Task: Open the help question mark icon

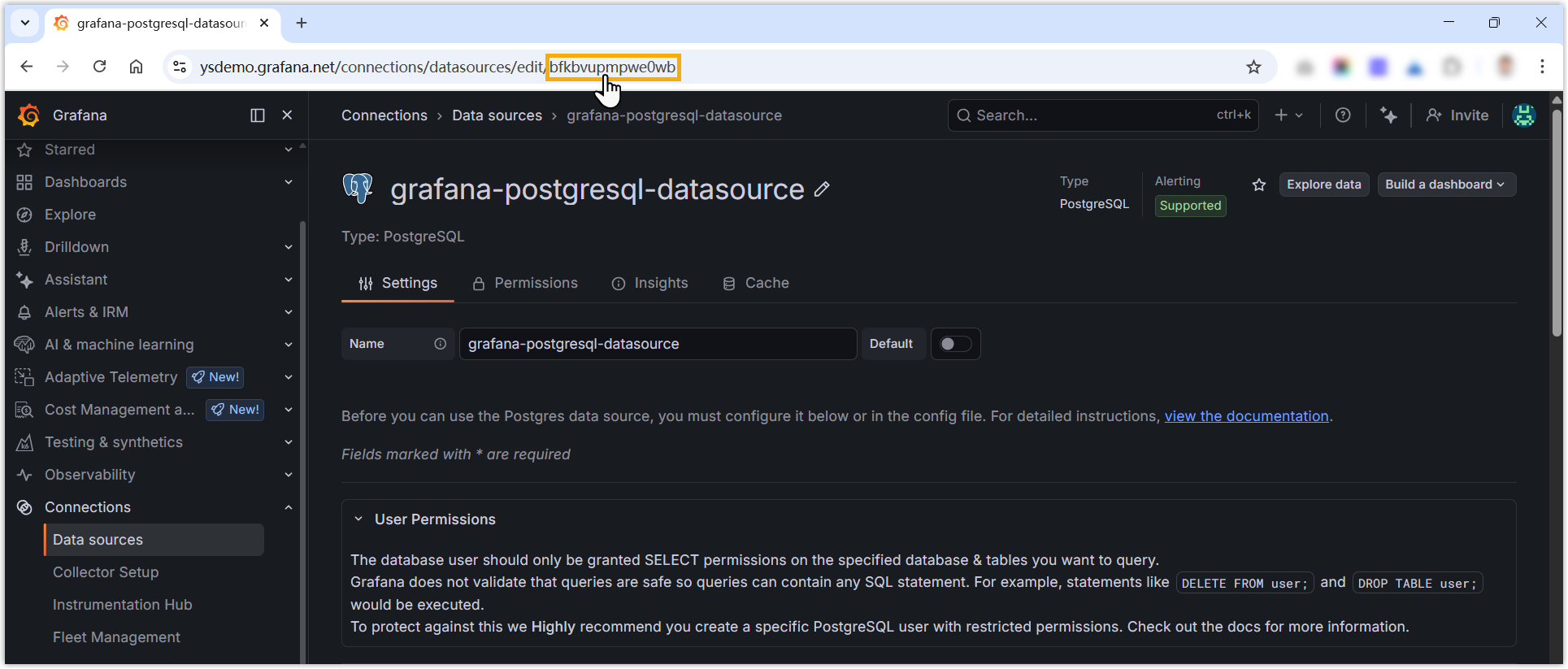Action: (1343, 115)
